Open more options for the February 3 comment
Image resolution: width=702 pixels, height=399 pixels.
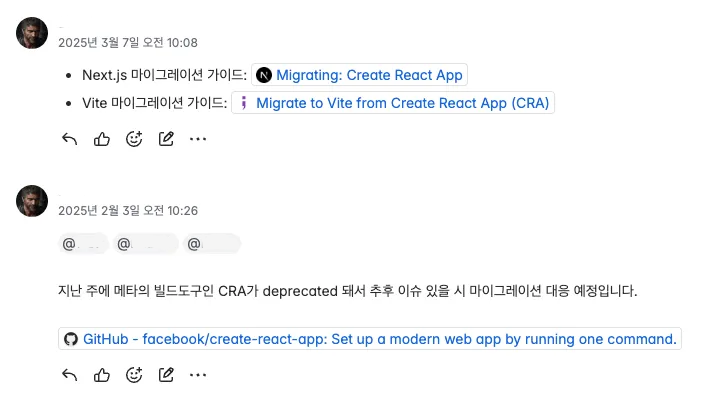pyautogui.click(x=198, y=375)
